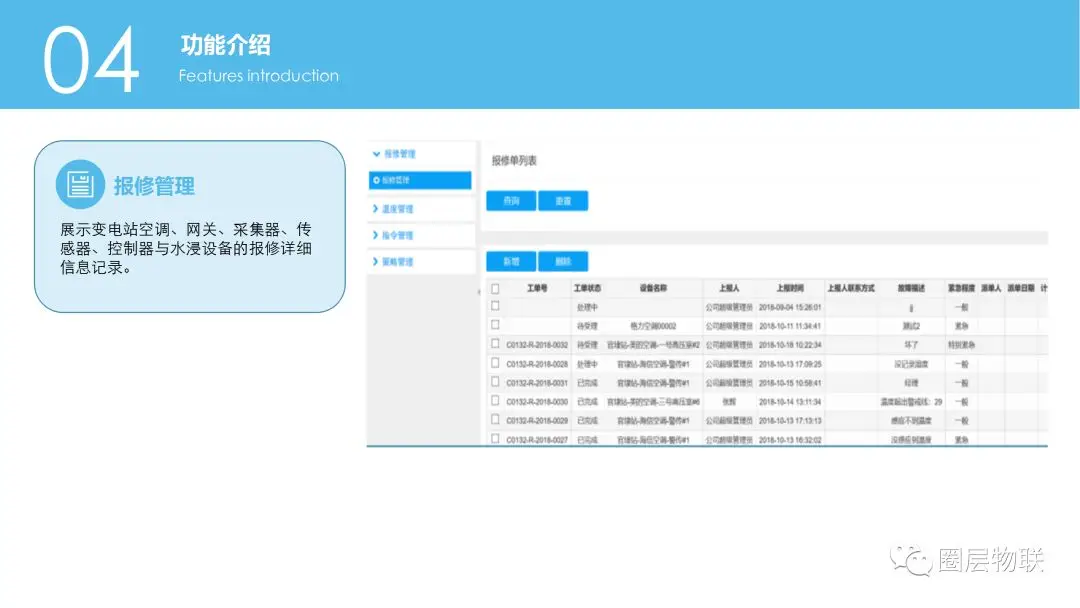This screenshot has width=1080, height=608.
Task: Click the 上报人 column header
Action: (729, 289)
